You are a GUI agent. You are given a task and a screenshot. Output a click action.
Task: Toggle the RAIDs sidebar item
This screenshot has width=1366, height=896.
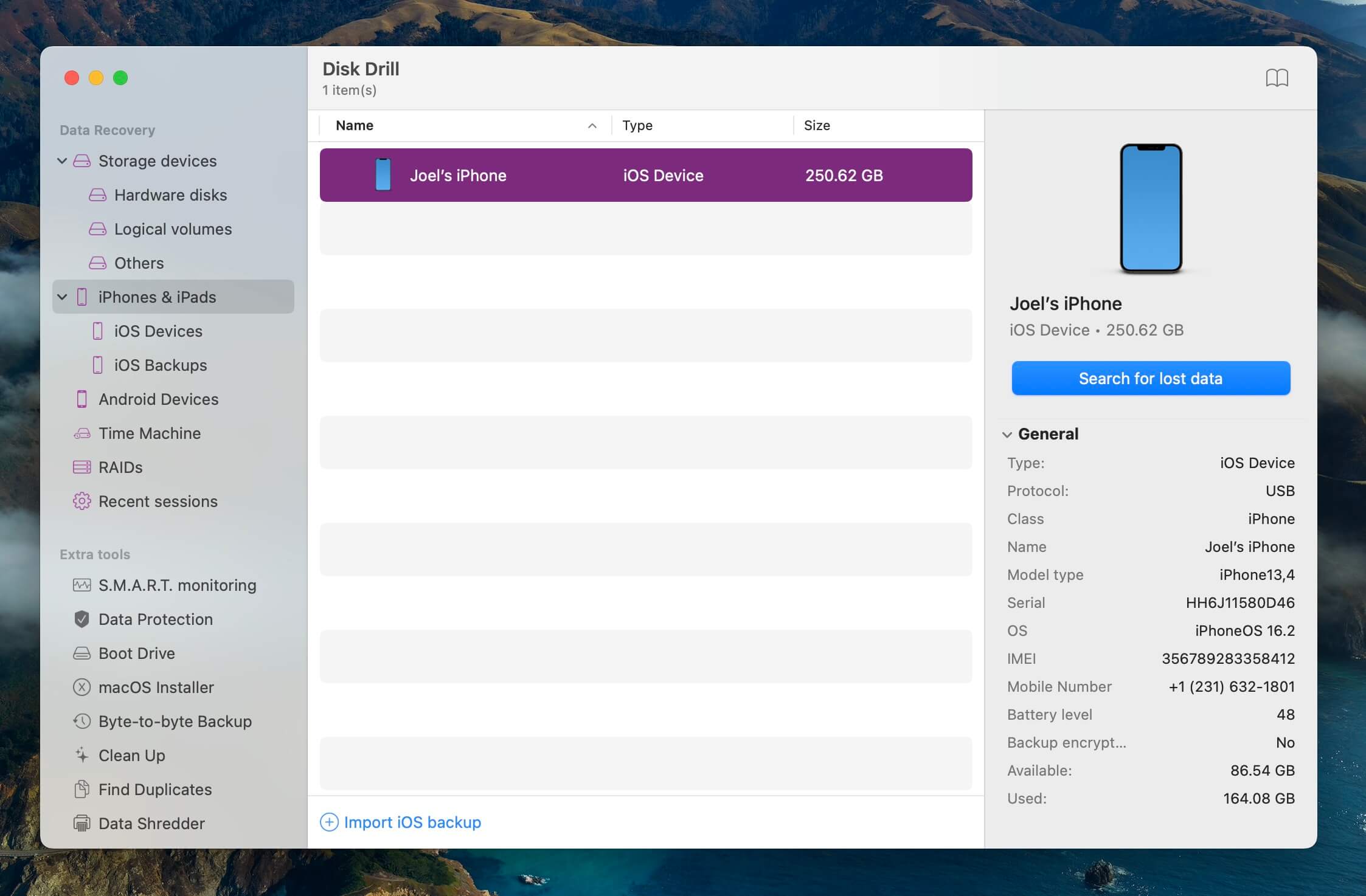pyautogui.click(x=120, y=466)
